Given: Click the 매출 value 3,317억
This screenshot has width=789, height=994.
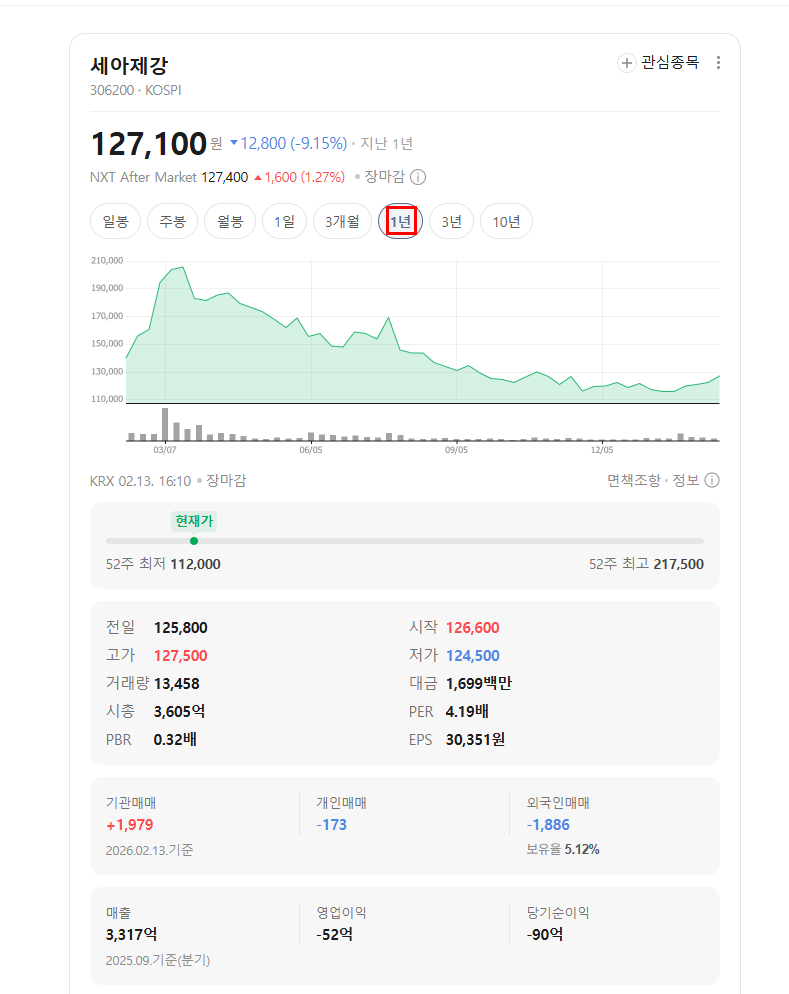Looking at the screenshot, I should click(x=131, y=935).
